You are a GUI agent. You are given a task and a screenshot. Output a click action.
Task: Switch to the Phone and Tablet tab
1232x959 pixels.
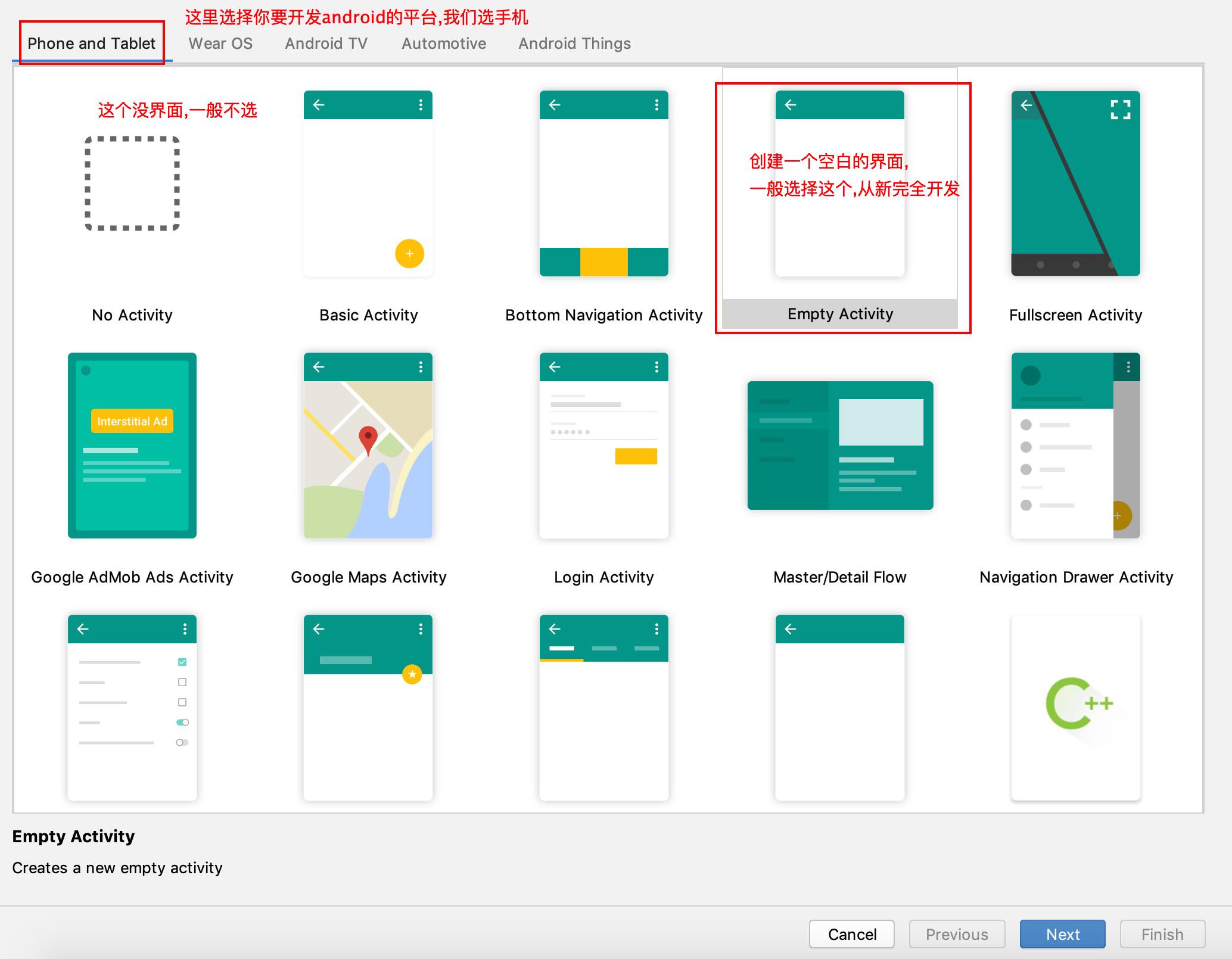92,43
